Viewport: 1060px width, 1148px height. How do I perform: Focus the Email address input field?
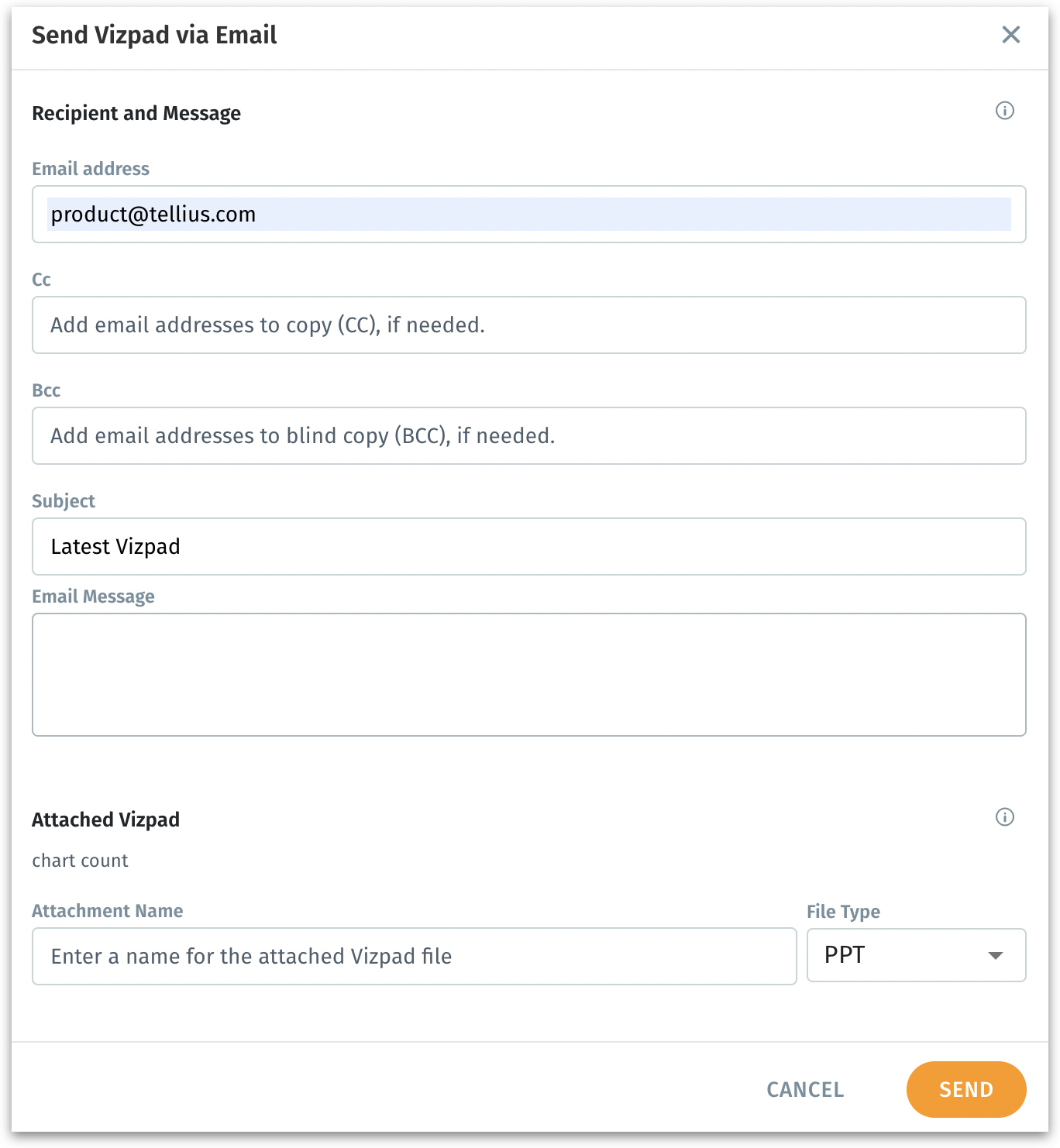528,215
